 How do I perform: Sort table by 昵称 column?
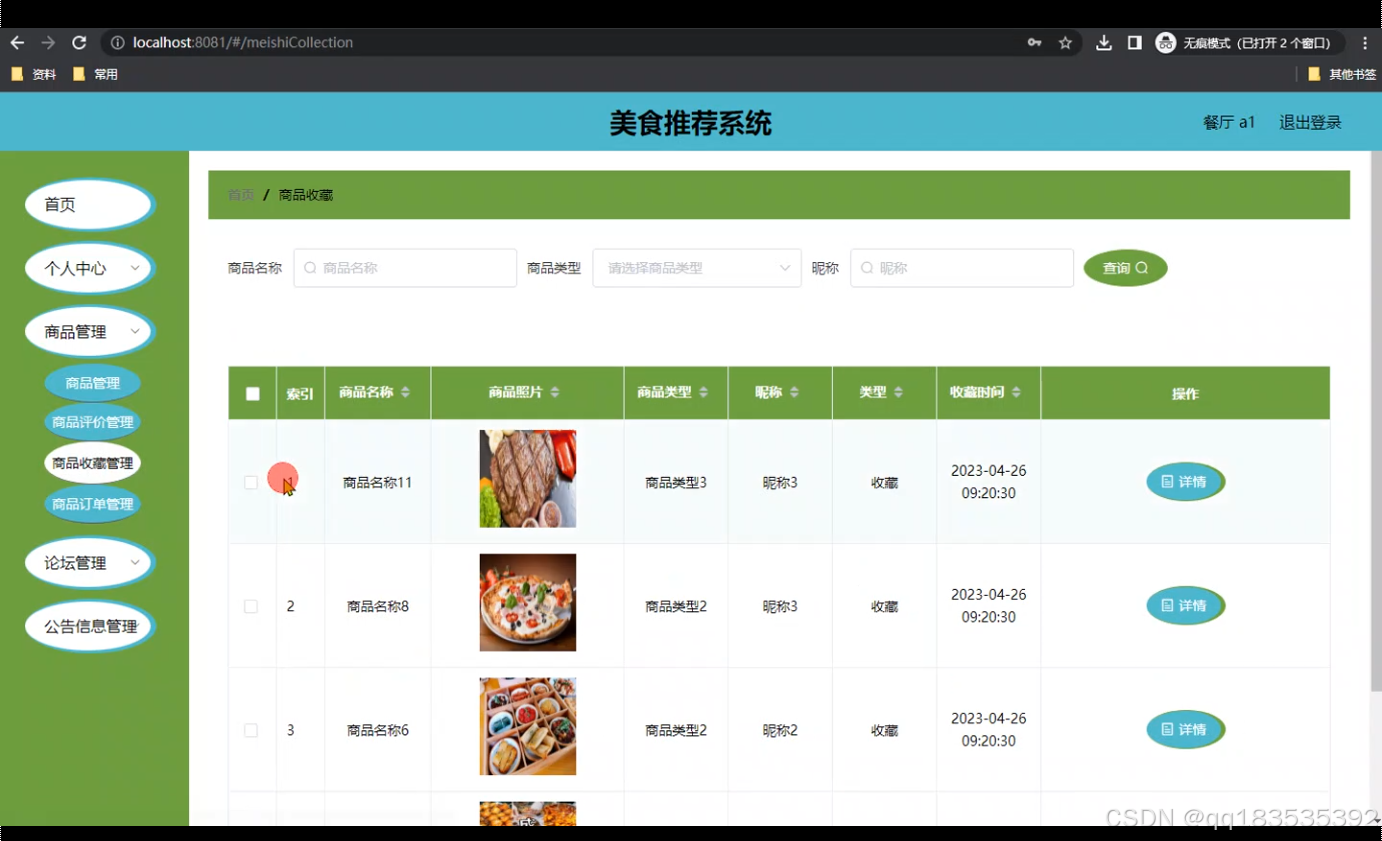pos(794,393)
